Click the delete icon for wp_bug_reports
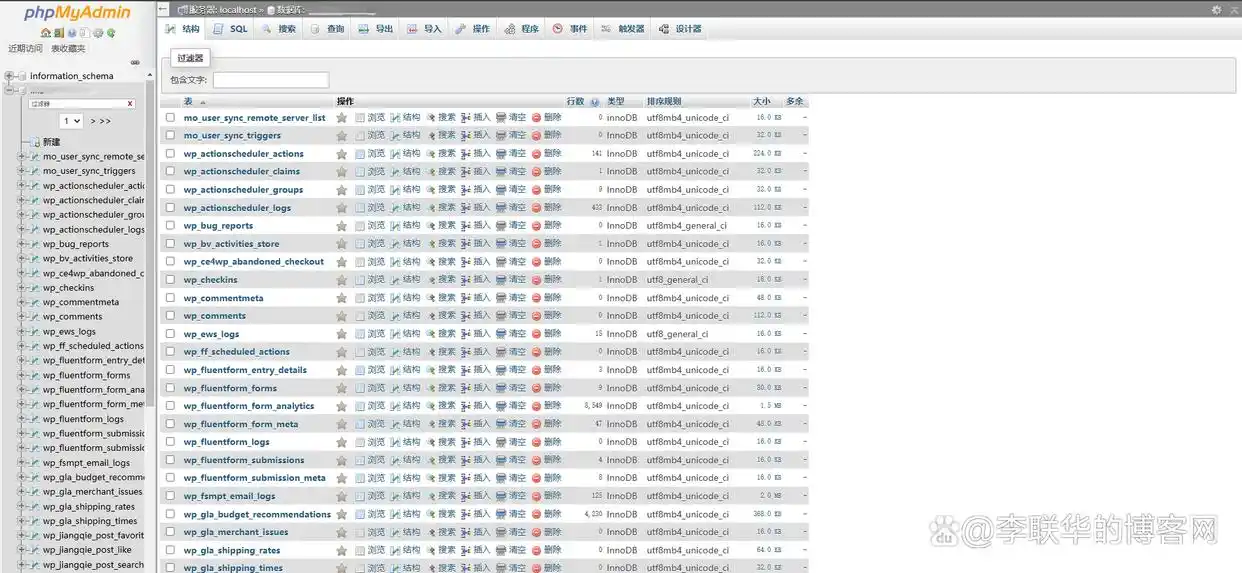Screen dimensions: 1242x573 [x=537, y=226]
